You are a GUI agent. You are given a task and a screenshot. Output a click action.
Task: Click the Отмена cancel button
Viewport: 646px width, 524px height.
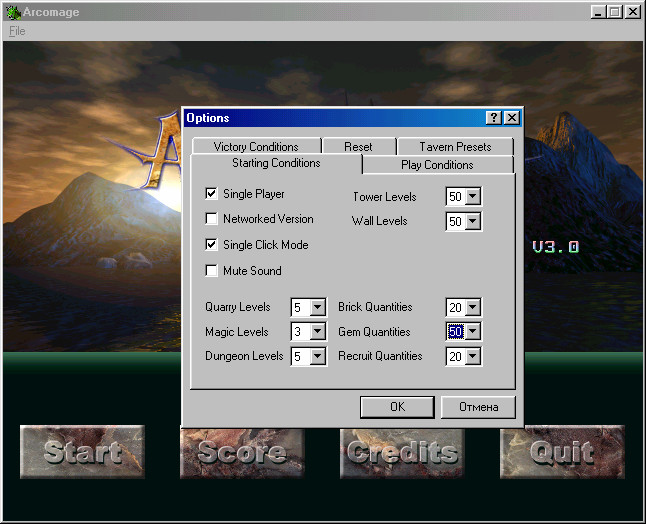point(478,407)
